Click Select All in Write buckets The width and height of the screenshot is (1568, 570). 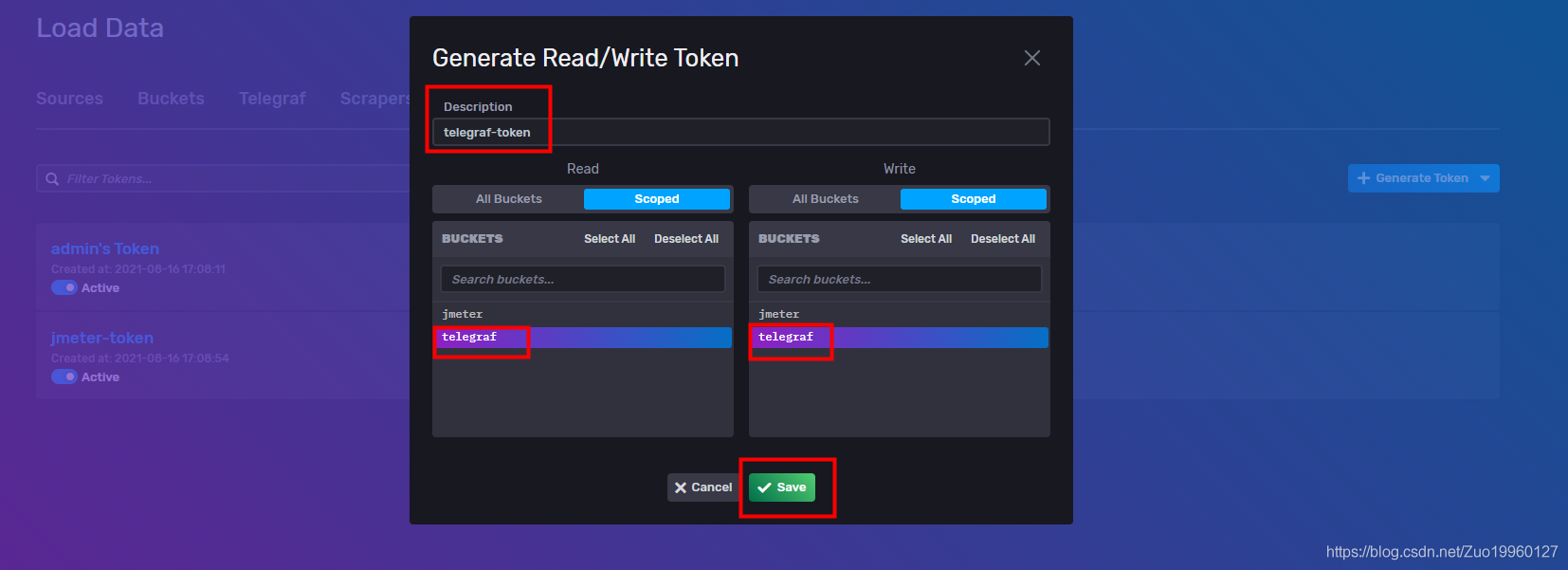[x=926, y=239]
